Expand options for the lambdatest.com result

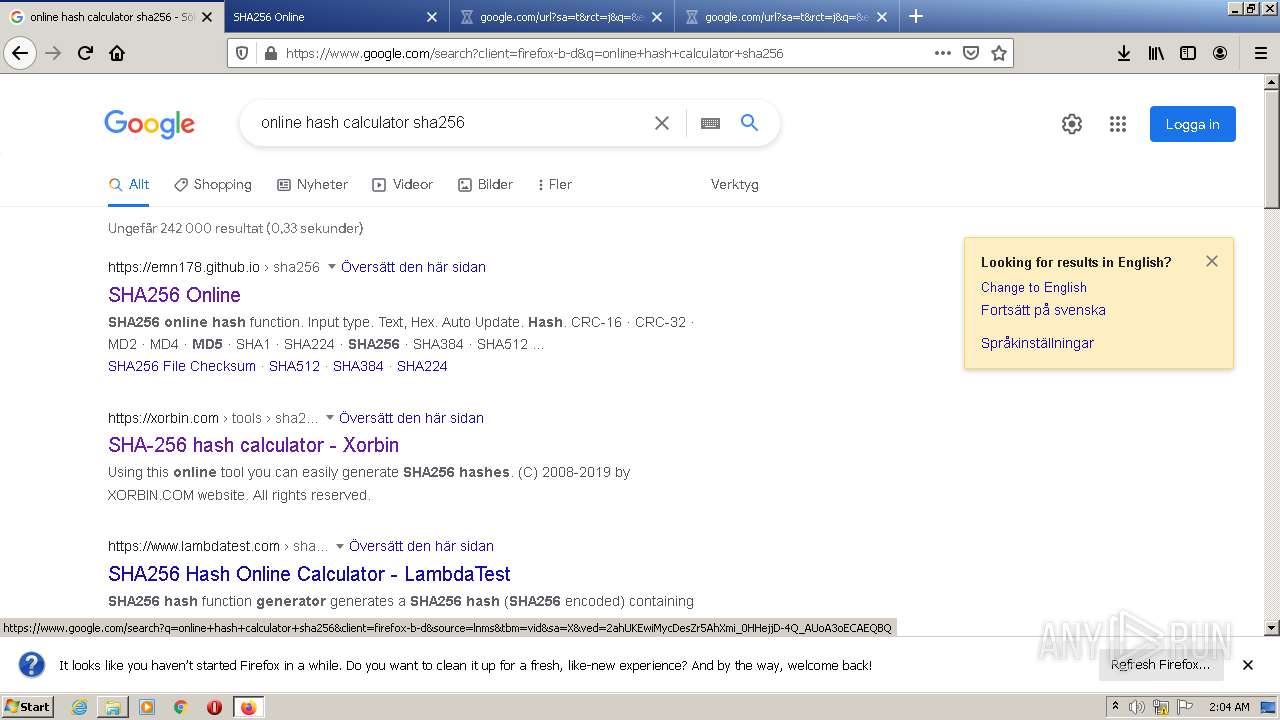click(340, 546)
